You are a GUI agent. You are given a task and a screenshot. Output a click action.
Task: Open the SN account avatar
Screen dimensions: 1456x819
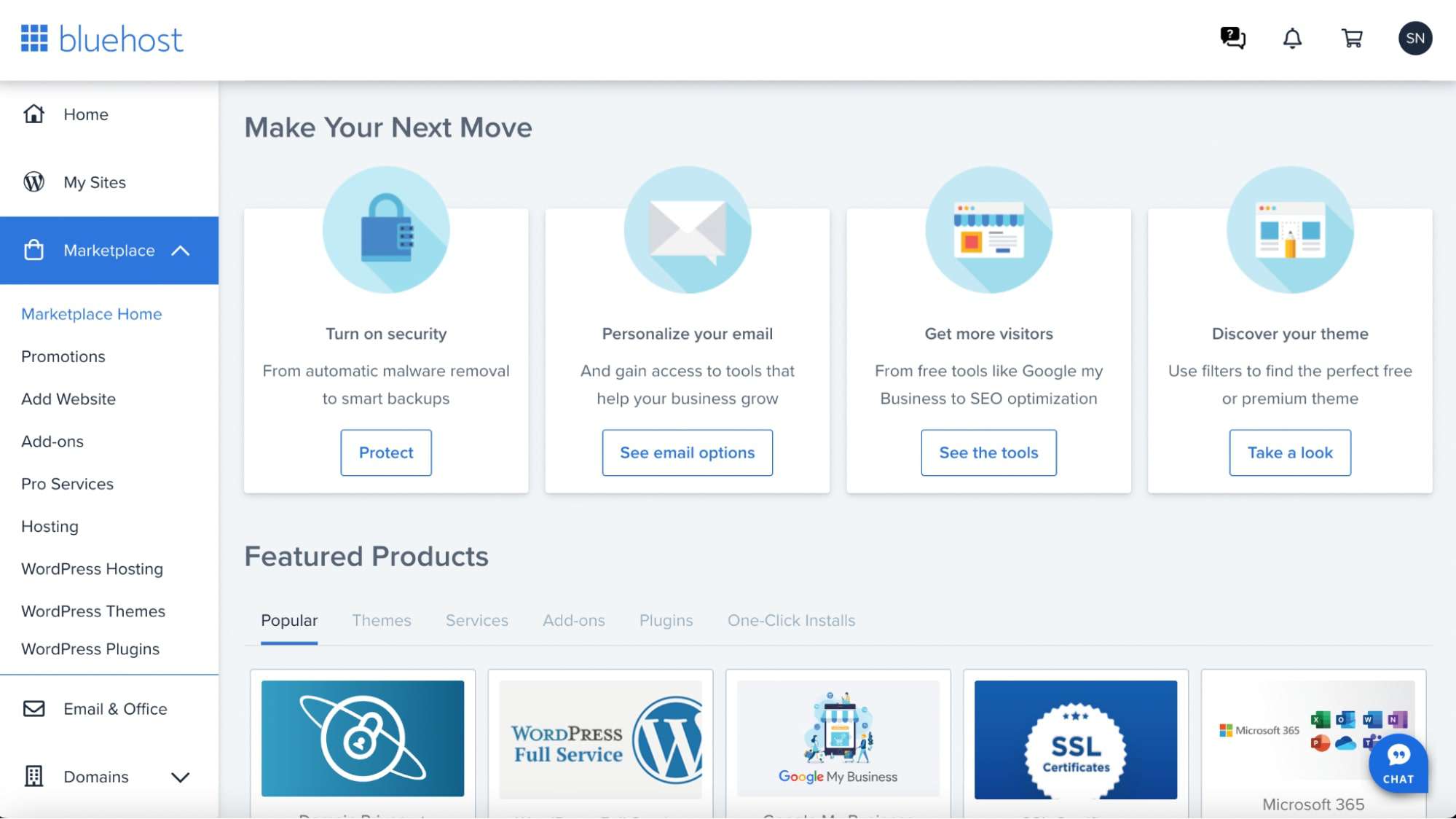coord(1414,38)
